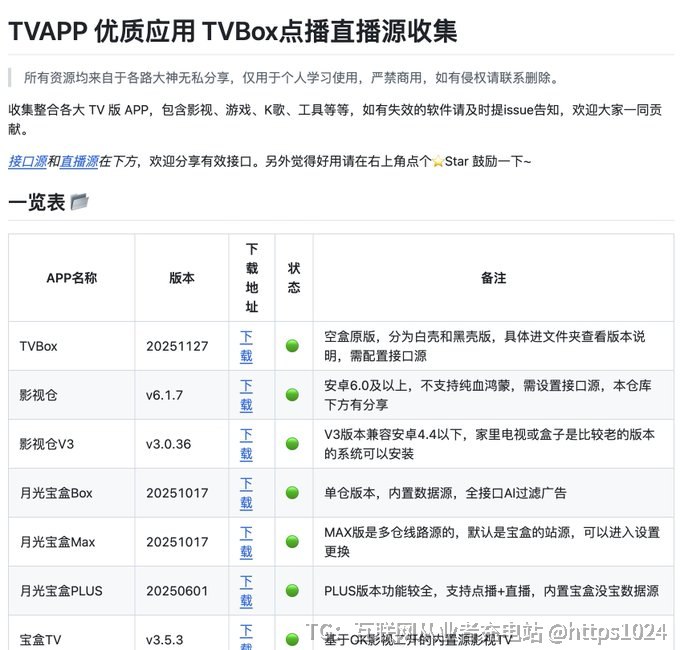Image resolution: width=680 pixels, height=650 pixels.
Task: Click version 20251127 cell
Action: [182, 346]
